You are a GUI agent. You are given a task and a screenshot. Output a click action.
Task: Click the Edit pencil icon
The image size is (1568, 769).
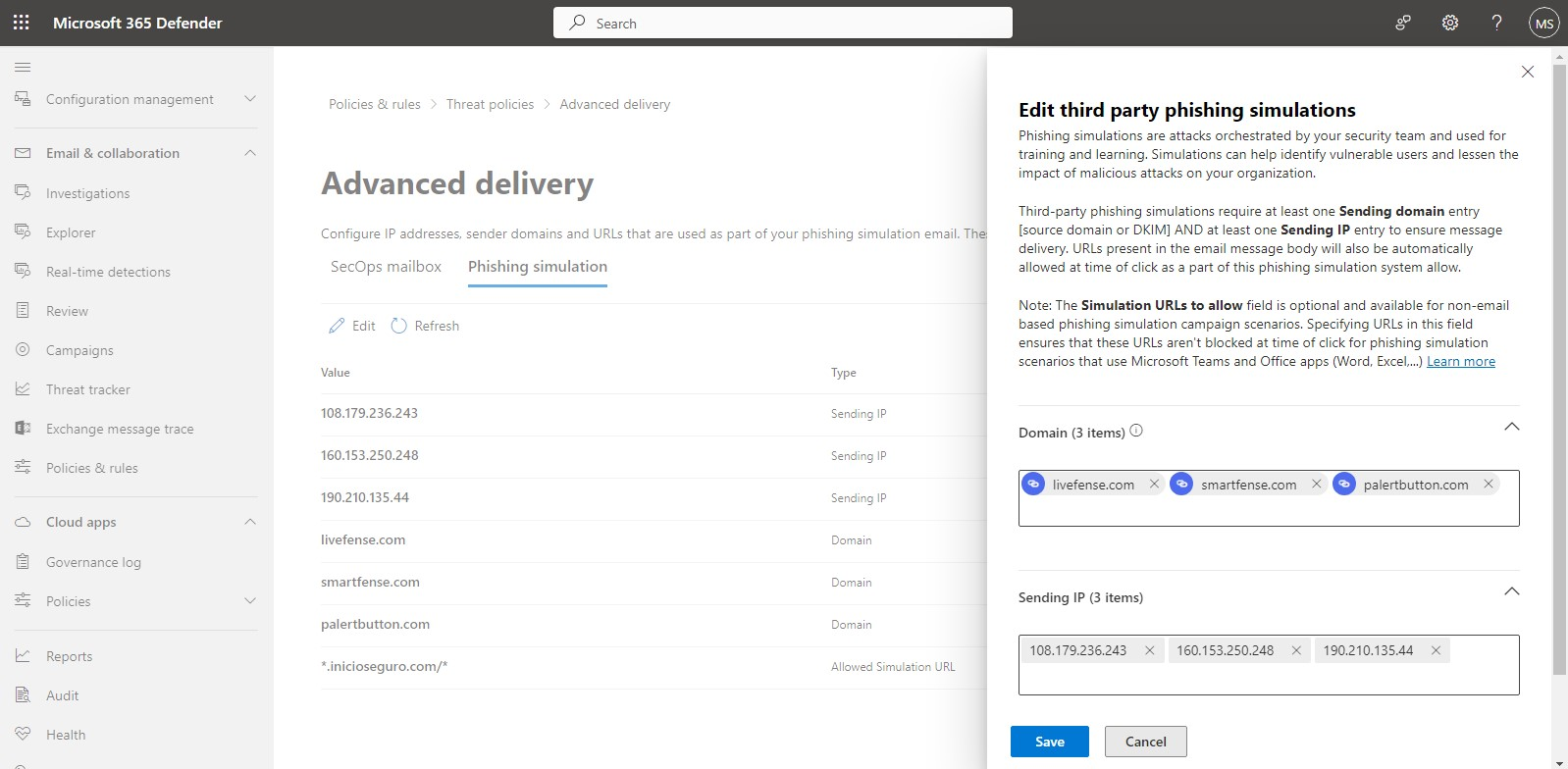click(337, 326)
